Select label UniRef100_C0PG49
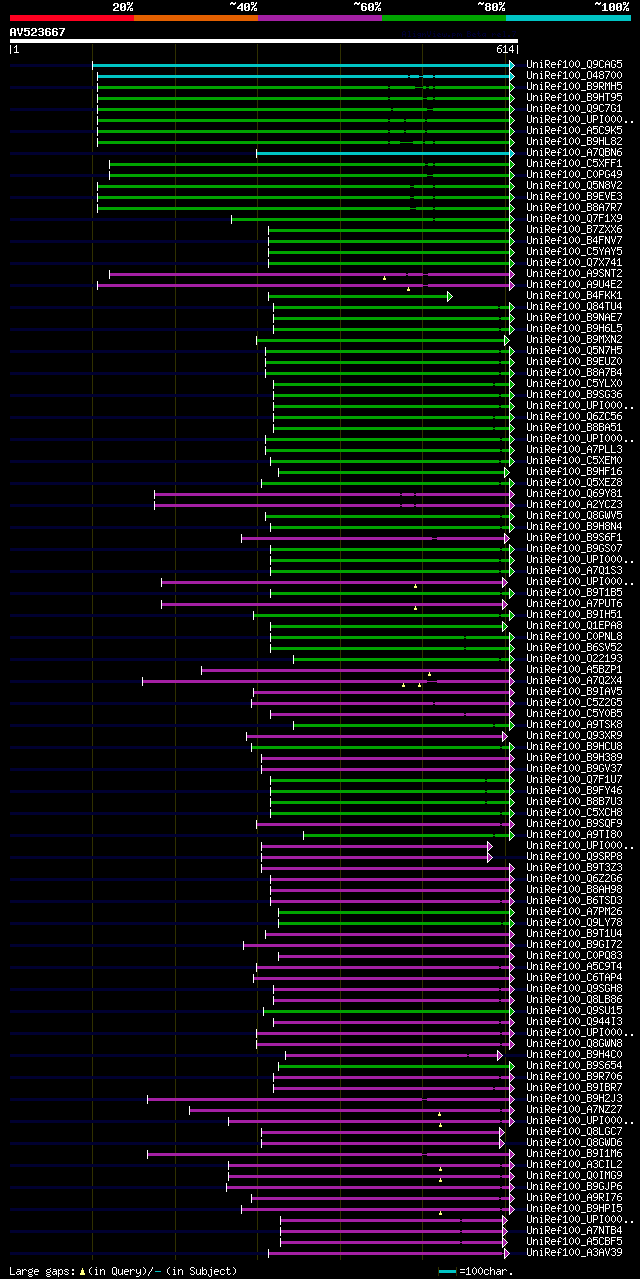The width and height of the screenshot is (640, 1279). coord(573,174)
